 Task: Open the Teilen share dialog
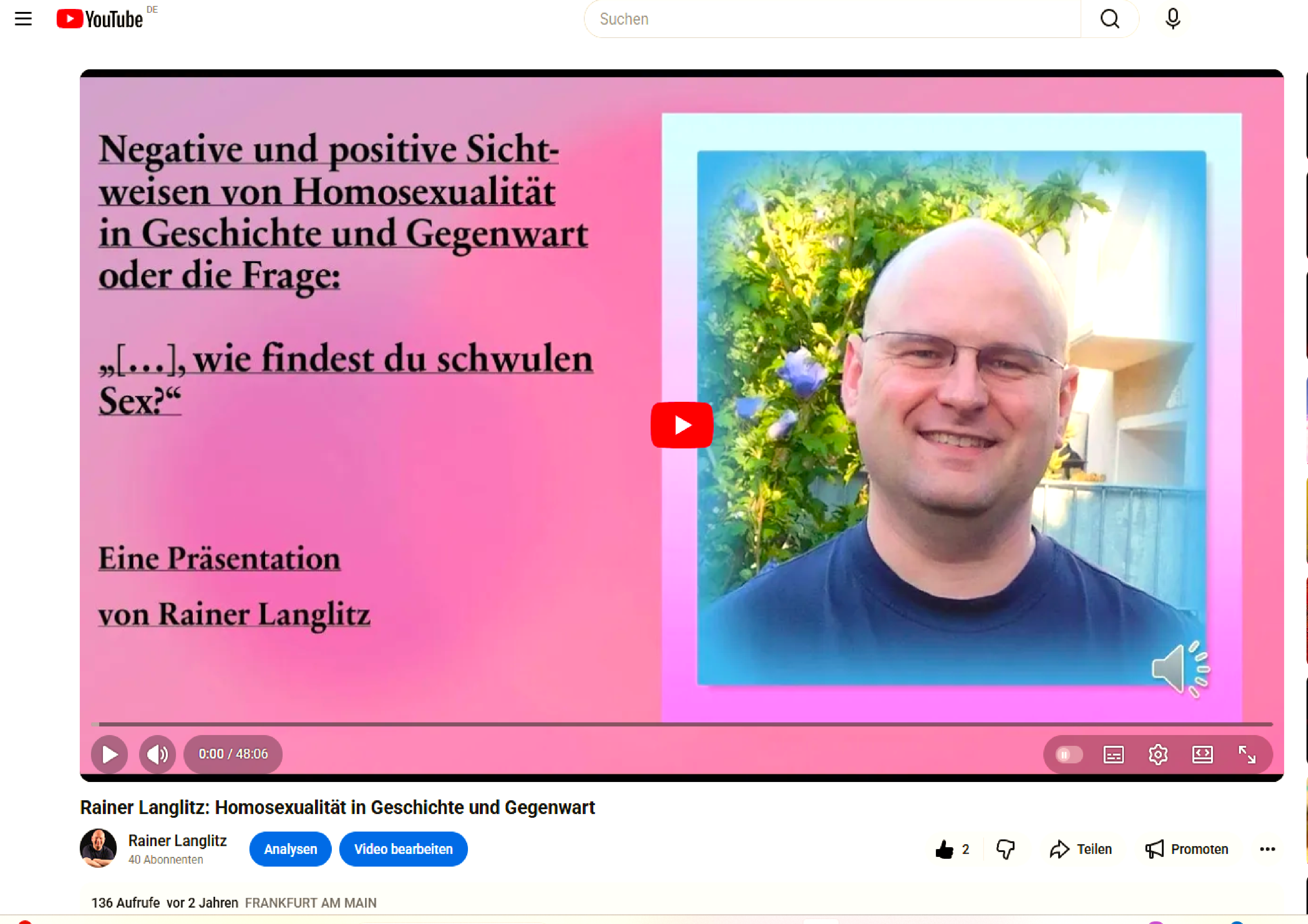[x=1081, y=849]
